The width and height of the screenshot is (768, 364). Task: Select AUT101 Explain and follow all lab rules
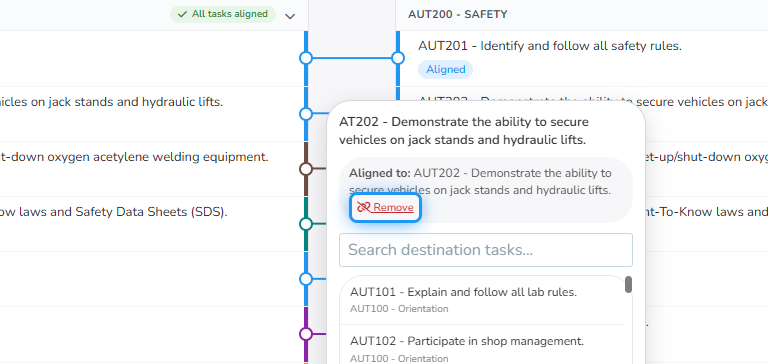tap(482, 300)
